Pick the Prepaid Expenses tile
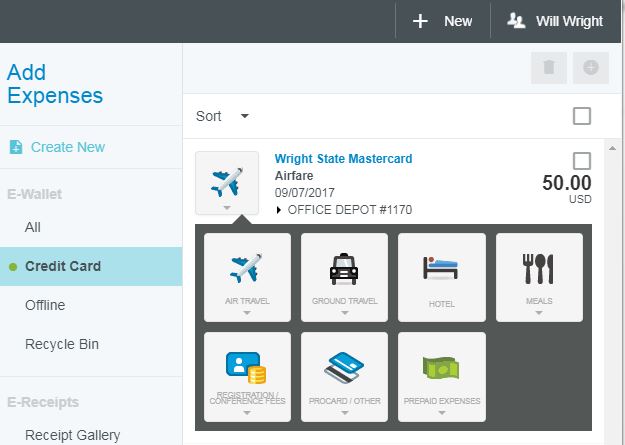The image size is (625, 445). tap(441, 374)
